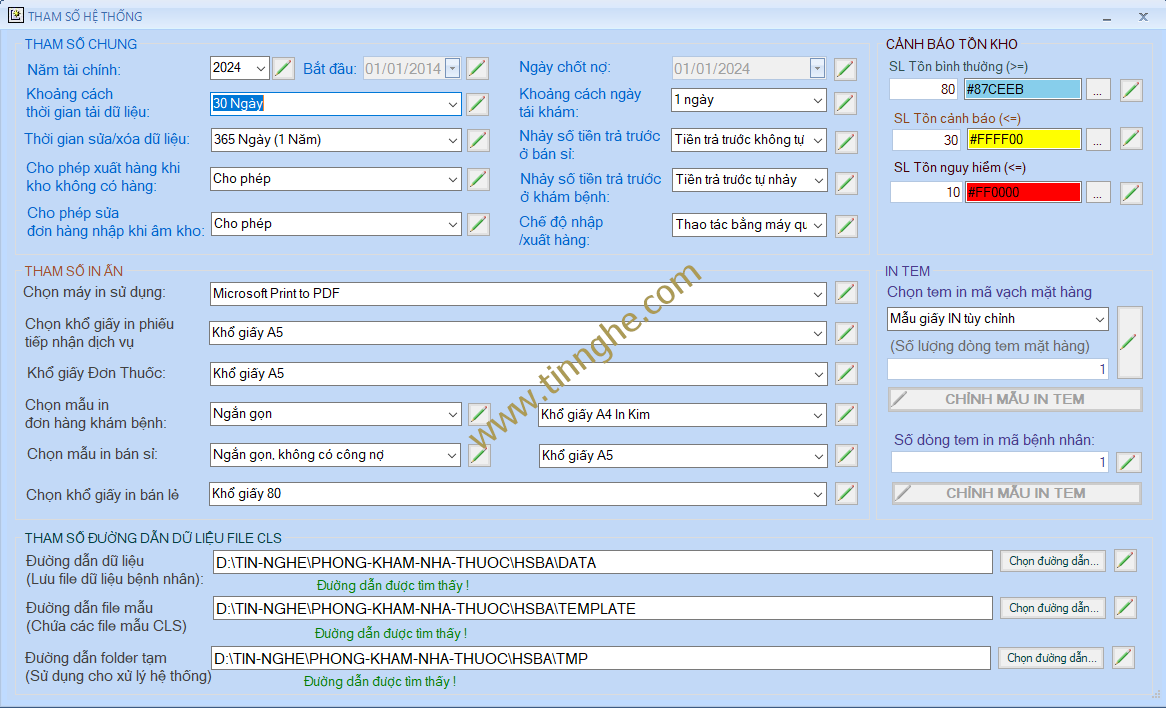Click the #87CEEB blue color field

pyautogui.click(x=1022, y=89)
